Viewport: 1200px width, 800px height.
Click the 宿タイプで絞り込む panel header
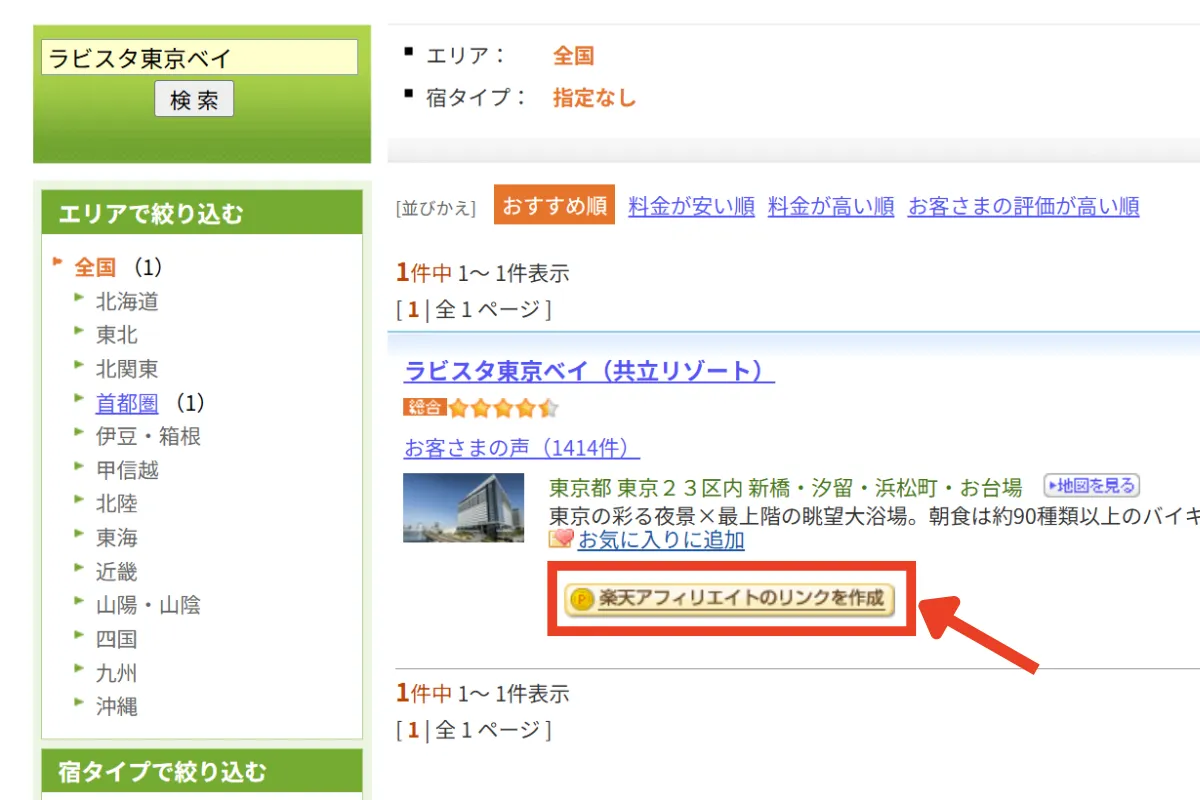(202, 771)
